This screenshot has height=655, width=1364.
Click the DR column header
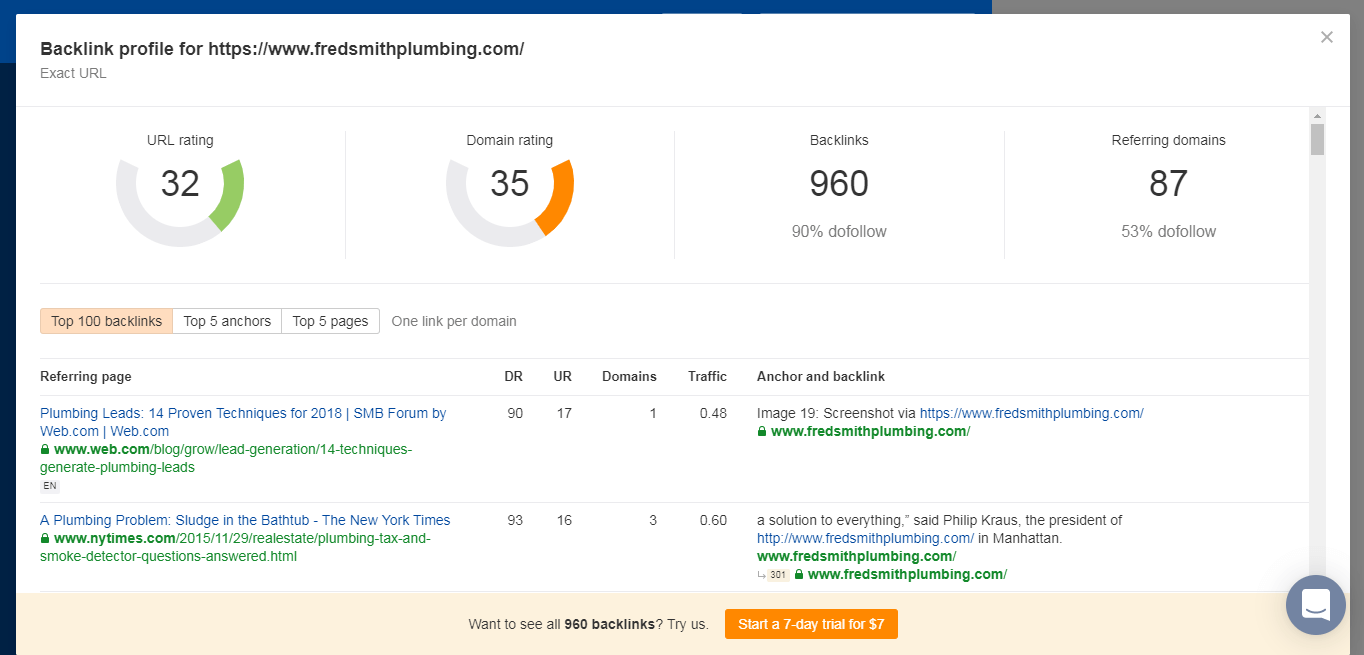513,377
